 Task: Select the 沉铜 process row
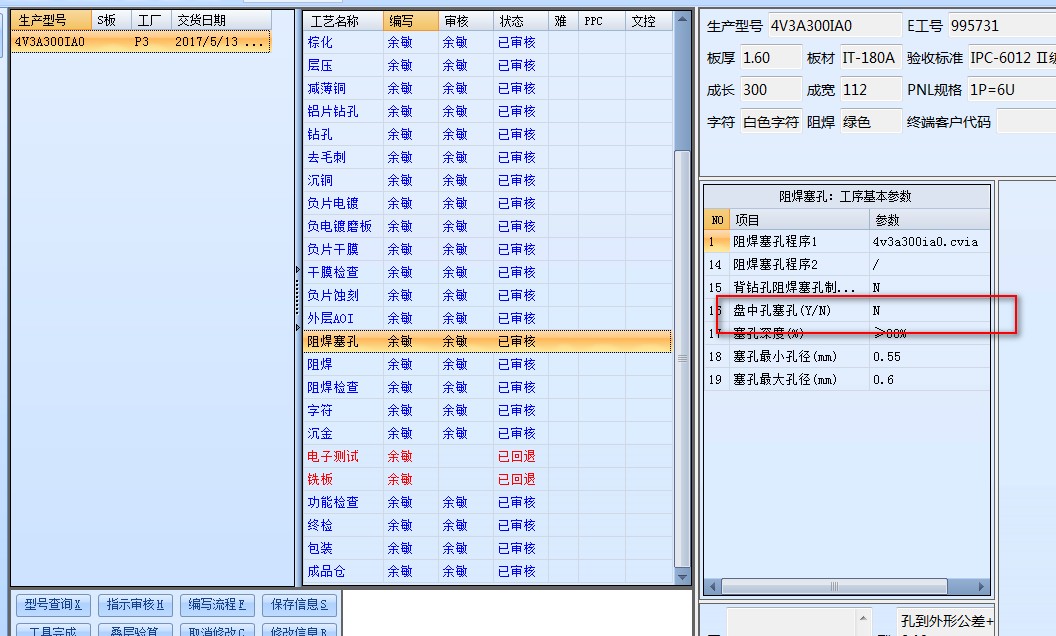coord(488,181)
